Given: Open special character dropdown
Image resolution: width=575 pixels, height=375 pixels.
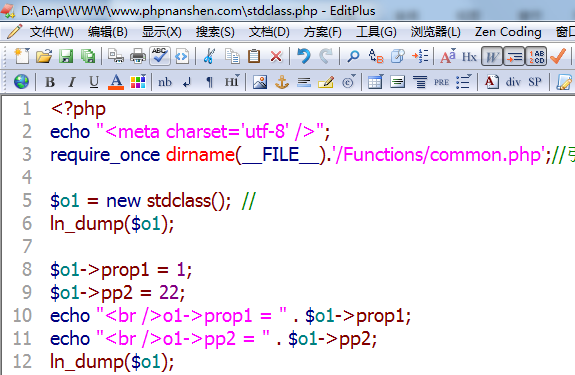Looking at the screenshot, I should [348, 82].
